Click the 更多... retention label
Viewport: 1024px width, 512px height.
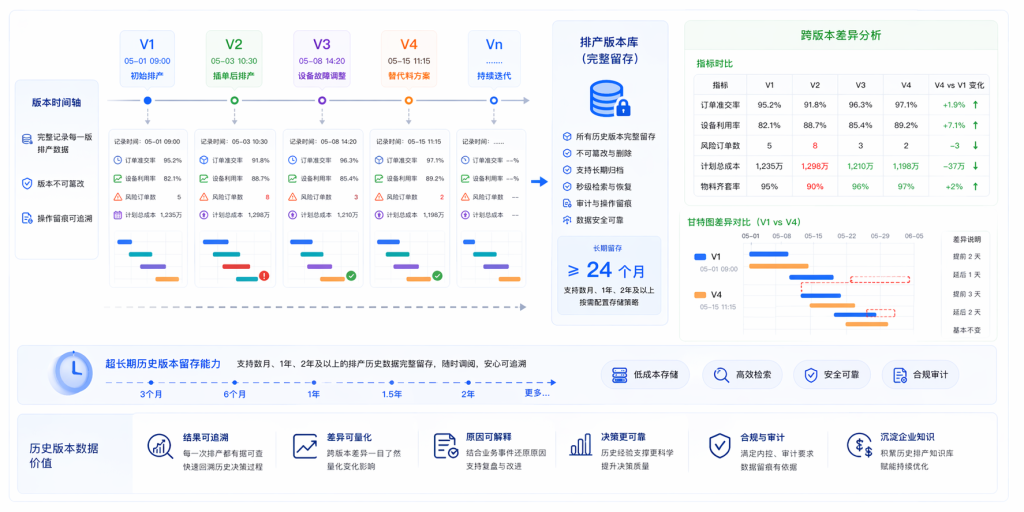537,394
